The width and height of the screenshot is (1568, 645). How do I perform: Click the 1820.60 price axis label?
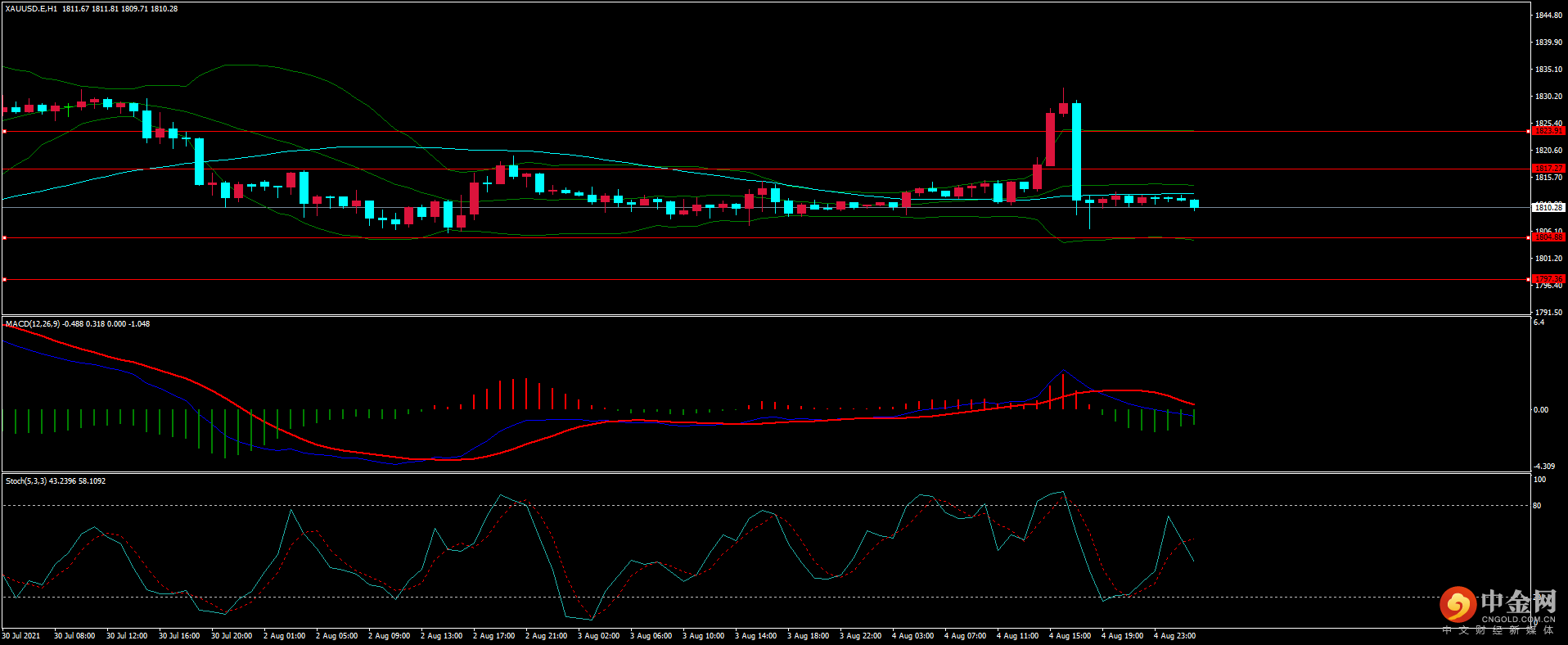point(1548,151)
